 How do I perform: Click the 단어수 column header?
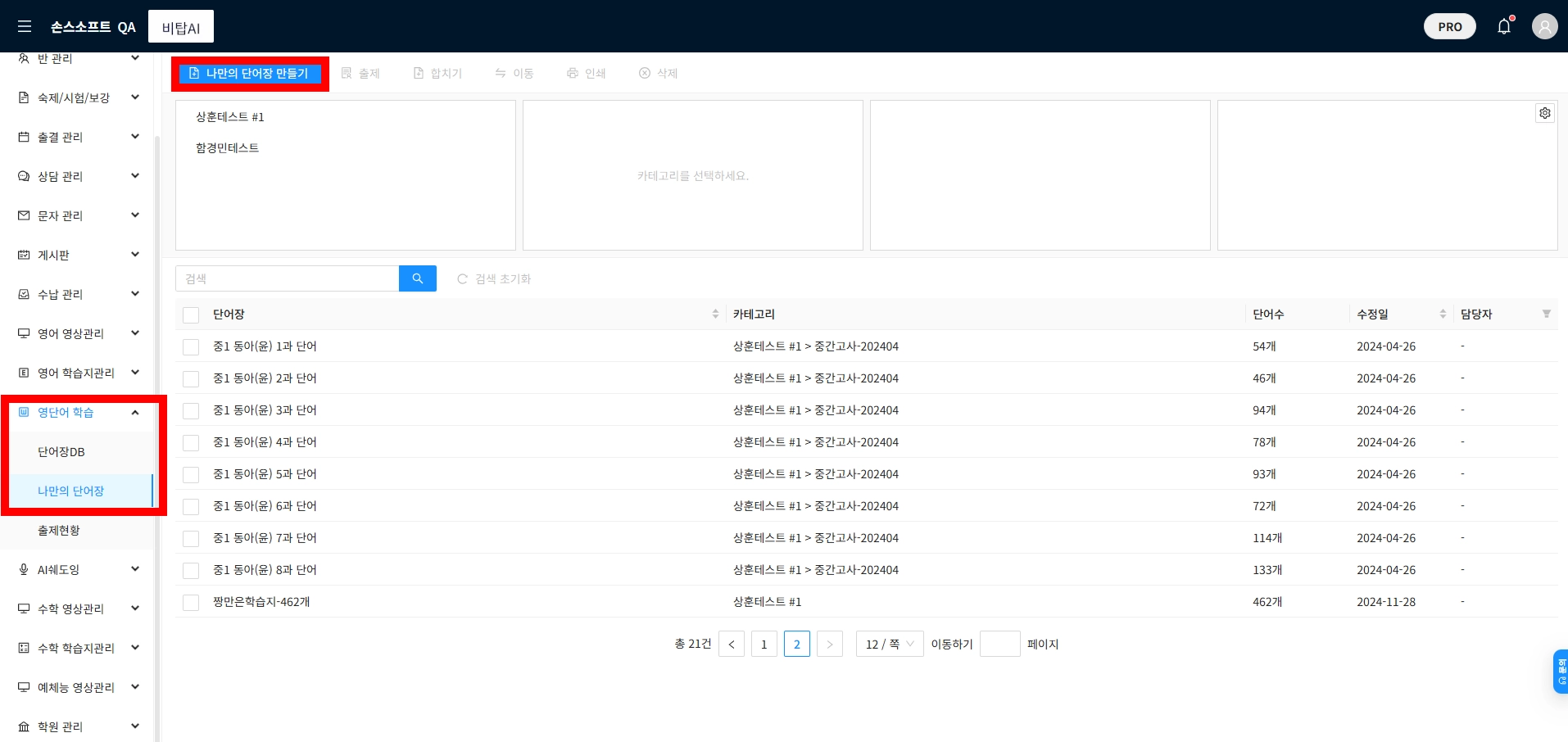(x=1268, y=314)
